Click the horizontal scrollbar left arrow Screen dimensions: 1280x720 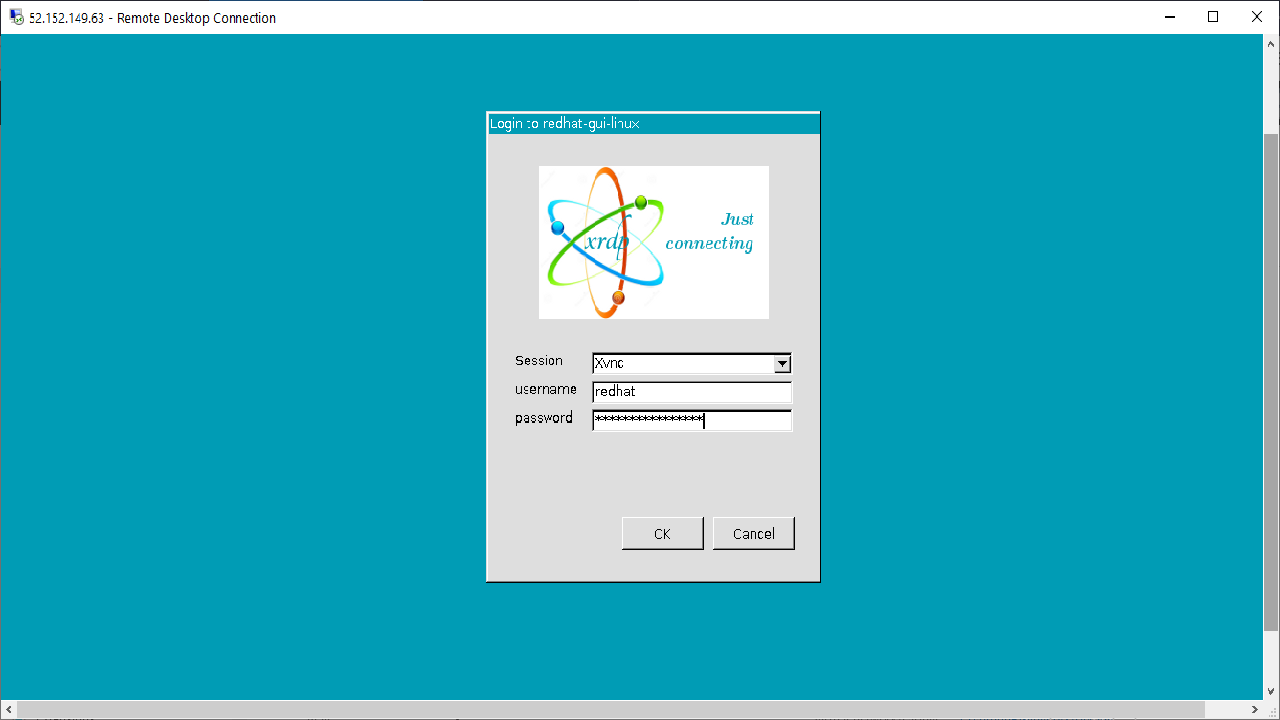point(8,709)
